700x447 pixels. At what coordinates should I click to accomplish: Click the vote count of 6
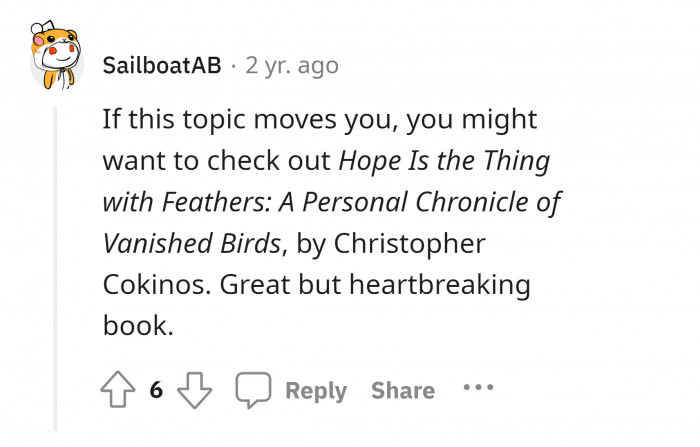pyautogui.click(x=156, y=390)
